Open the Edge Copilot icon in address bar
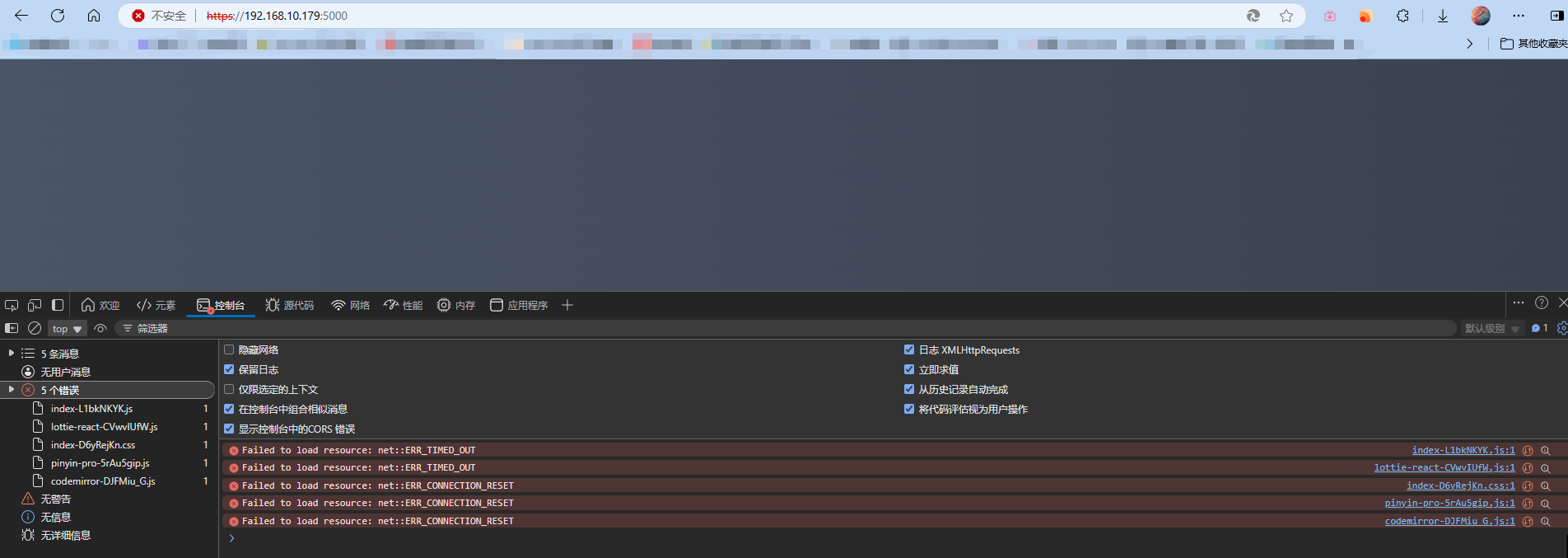Viewport: 1568px width, 558px height. tap(1253, 16)
